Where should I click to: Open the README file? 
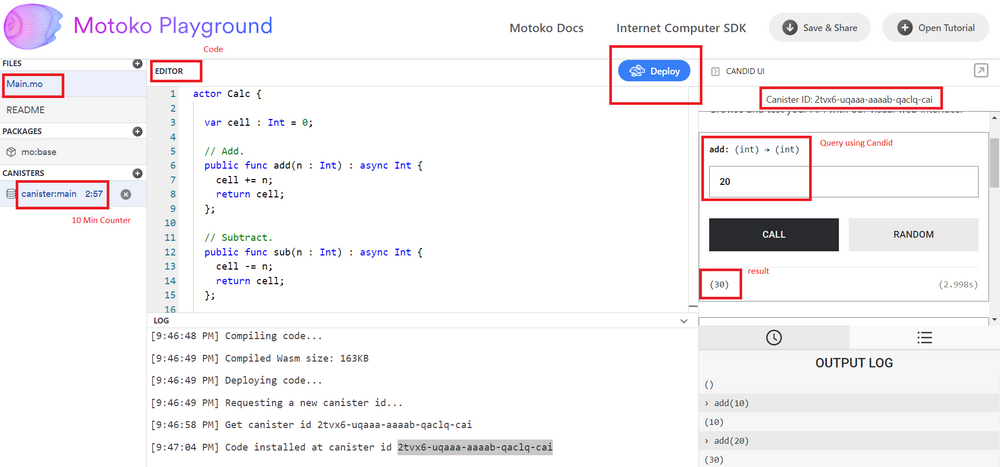[x=26, y=110]
